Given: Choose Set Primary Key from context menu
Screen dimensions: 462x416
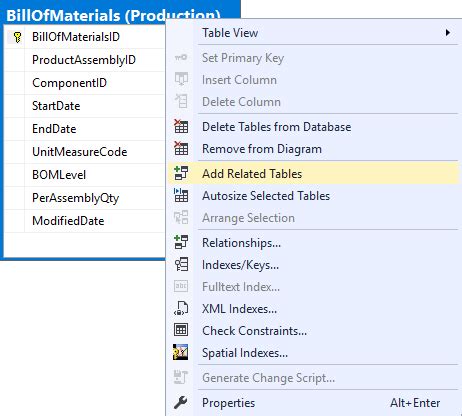Looking at the screenshot, I should [313, 58].
